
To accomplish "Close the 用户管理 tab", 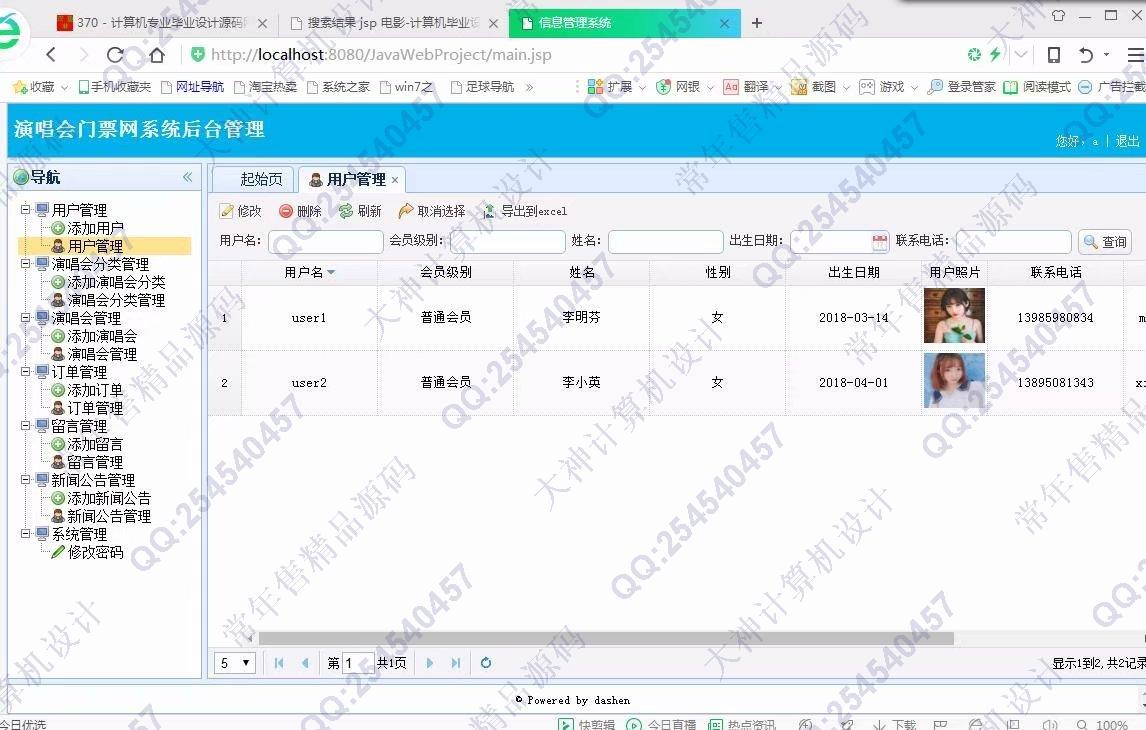I will tap(395, 180).
